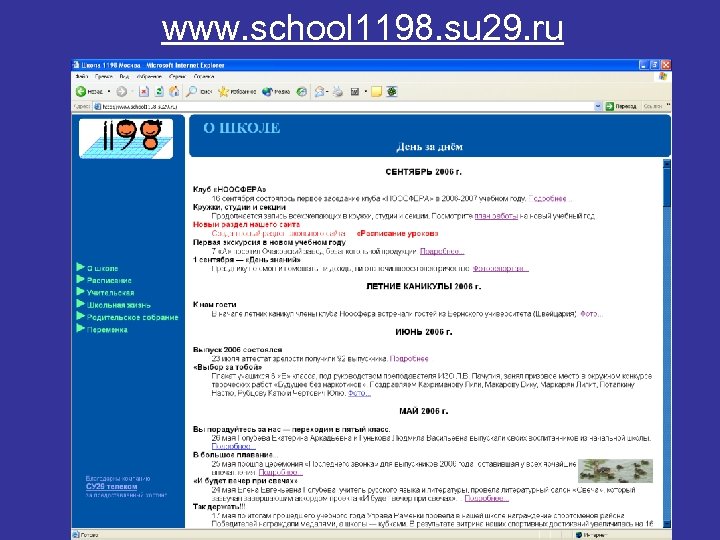This screenshot has width=720, height=540.
Task: Click the День за днём header text
Action: 429,147
